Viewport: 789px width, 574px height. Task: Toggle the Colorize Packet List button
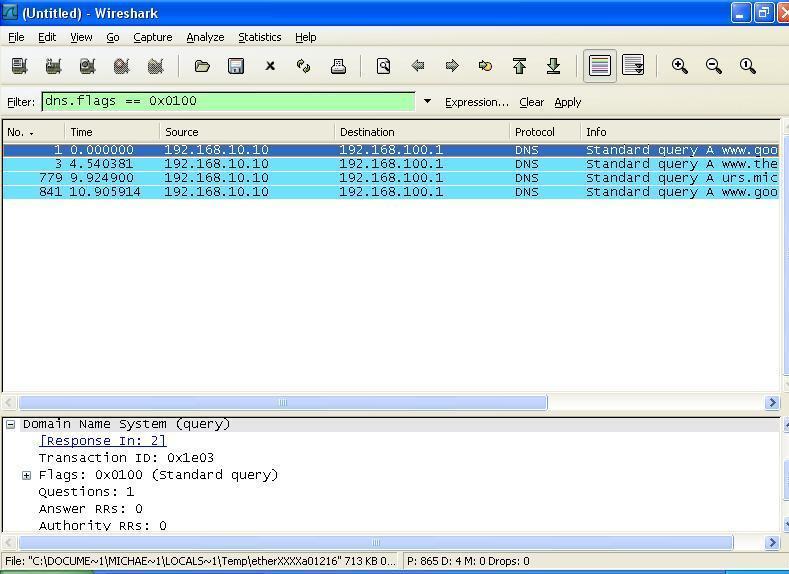599,66
